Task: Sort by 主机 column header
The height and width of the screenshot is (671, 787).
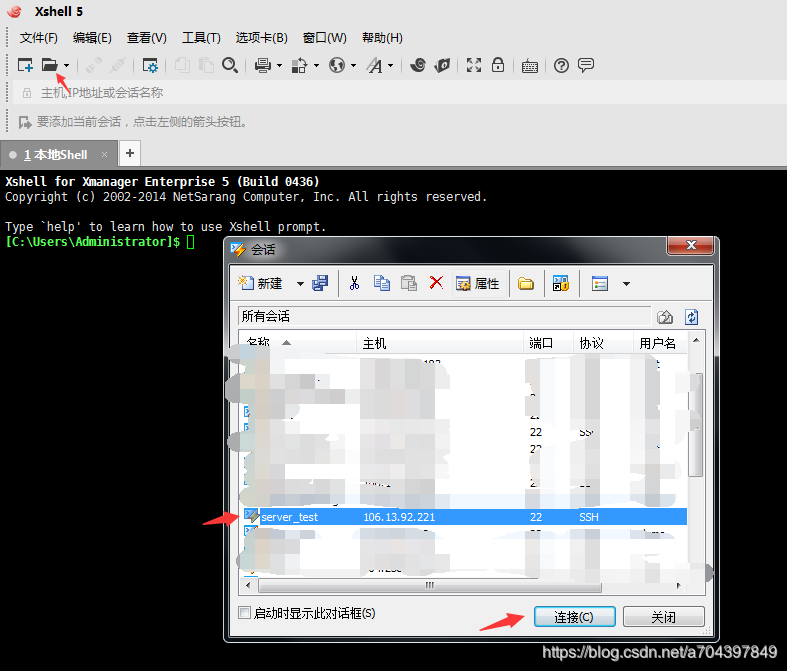Action: 440,343
